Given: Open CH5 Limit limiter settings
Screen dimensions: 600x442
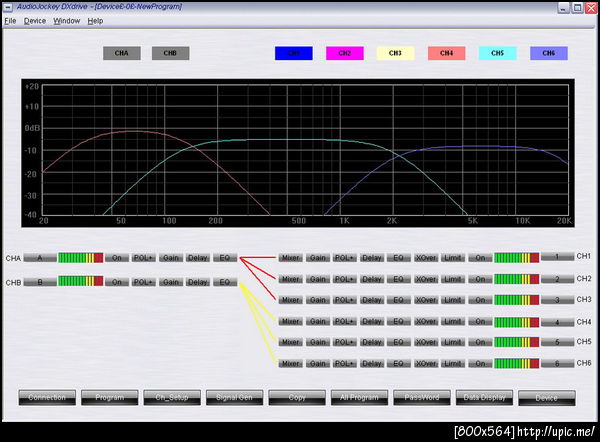Looking at the screenshot, I should click(x=453, y=342).
